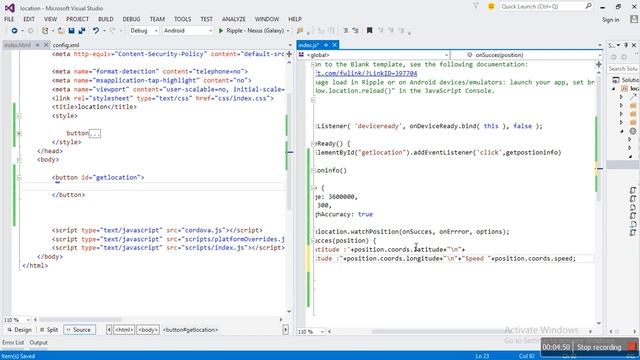
Task: Click the Decrease Indent toolbar icon
Action: [345, 31]
